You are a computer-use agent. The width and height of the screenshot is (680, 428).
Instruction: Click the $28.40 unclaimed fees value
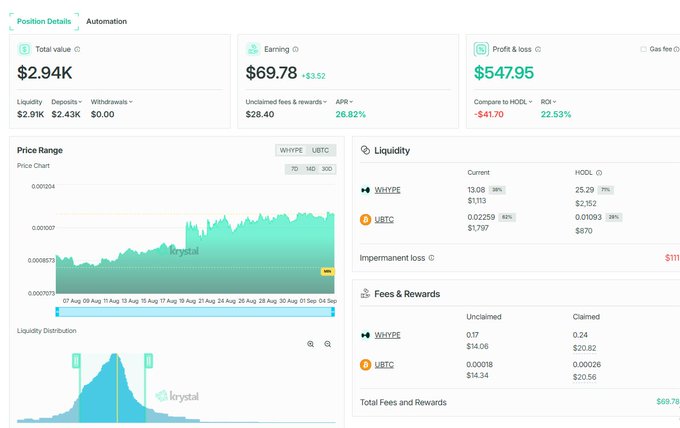pyautogui.click(x=260, y=114)
